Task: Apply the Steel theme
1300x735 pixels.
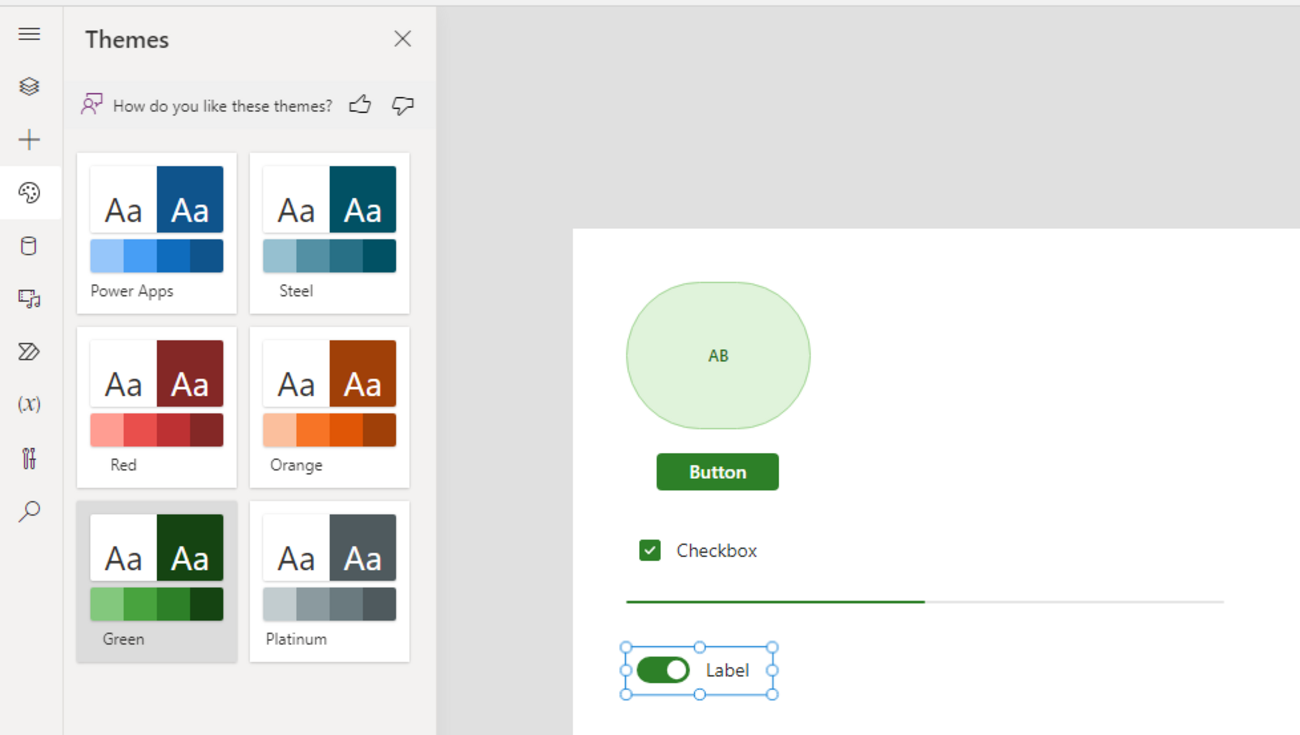Action: coord(330,233)
